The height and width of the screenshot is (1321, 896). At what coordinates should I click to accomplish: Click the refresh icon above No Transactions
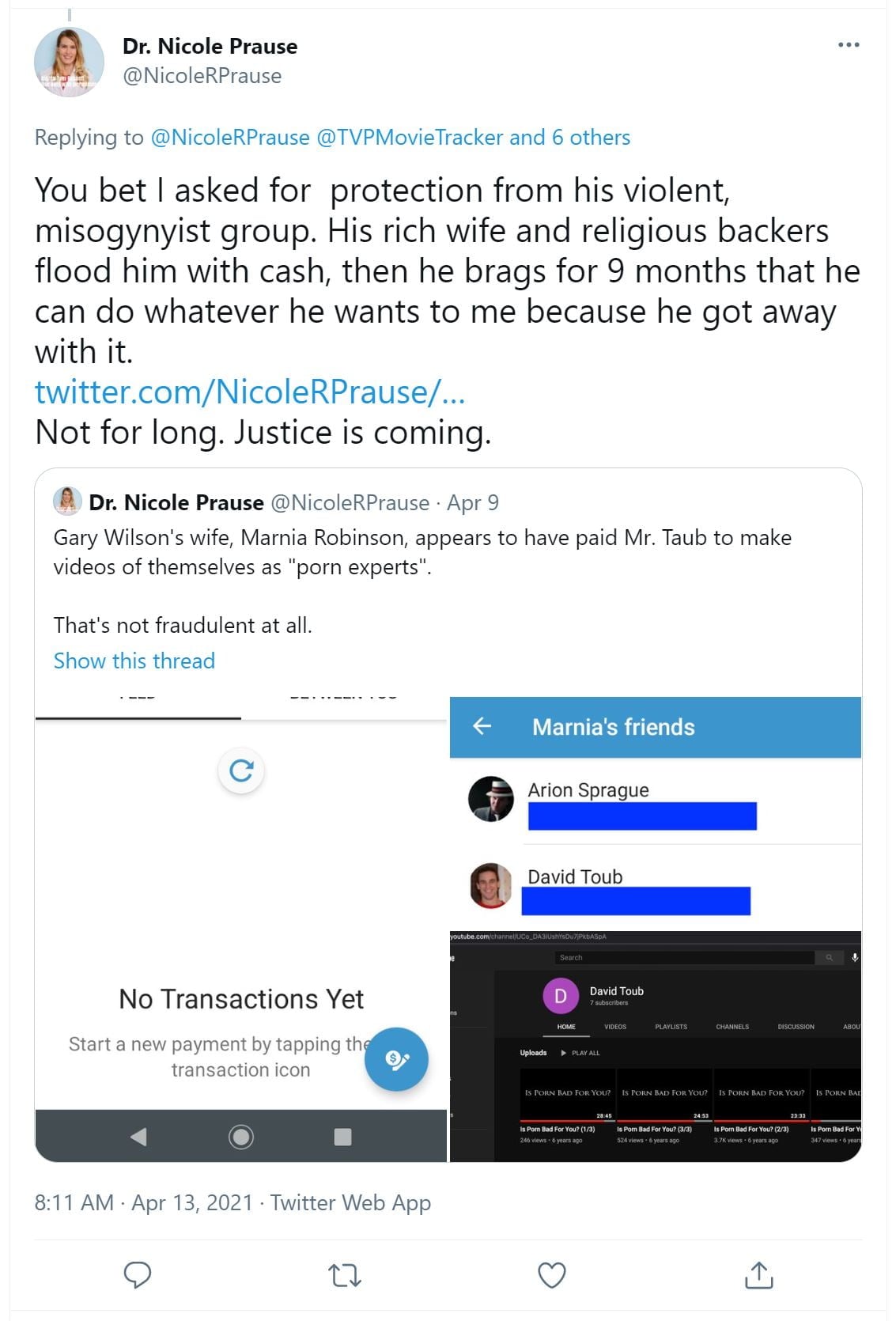click(x=241, y=770)
